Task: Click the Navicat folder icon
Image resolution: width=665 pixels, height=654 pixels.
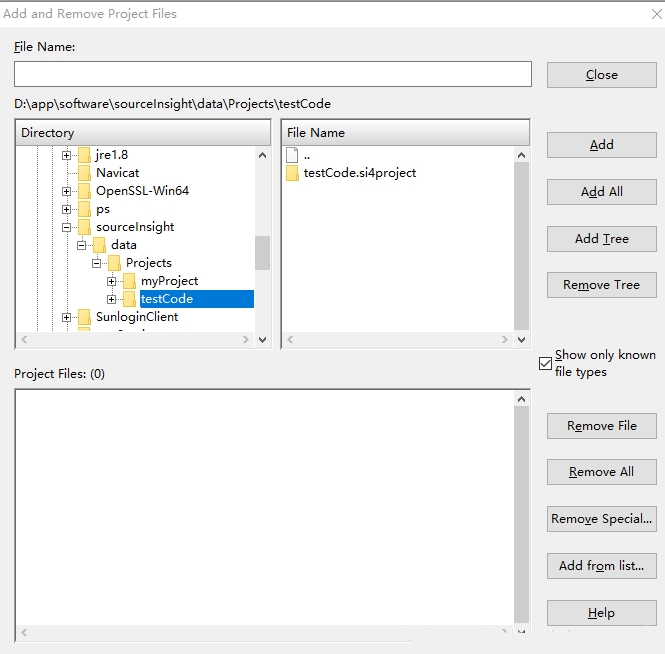Action: [x=84, y=173]
